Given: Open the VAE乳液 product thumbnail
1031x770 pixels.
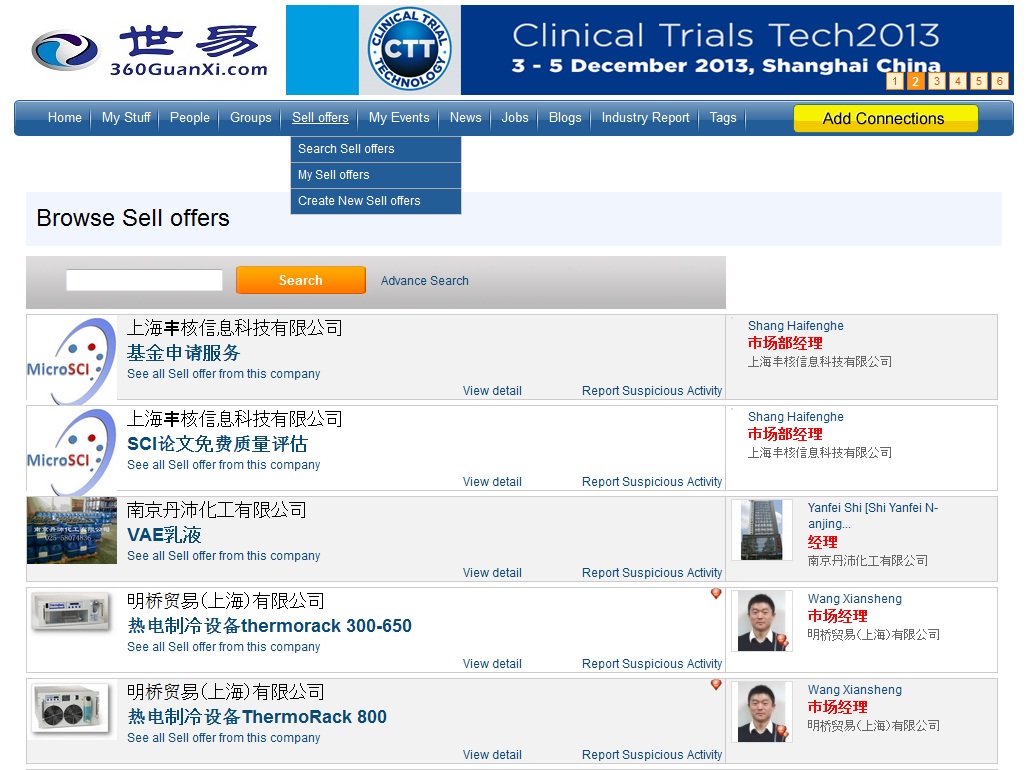Looking at the screenshot, I should [72, 530].
